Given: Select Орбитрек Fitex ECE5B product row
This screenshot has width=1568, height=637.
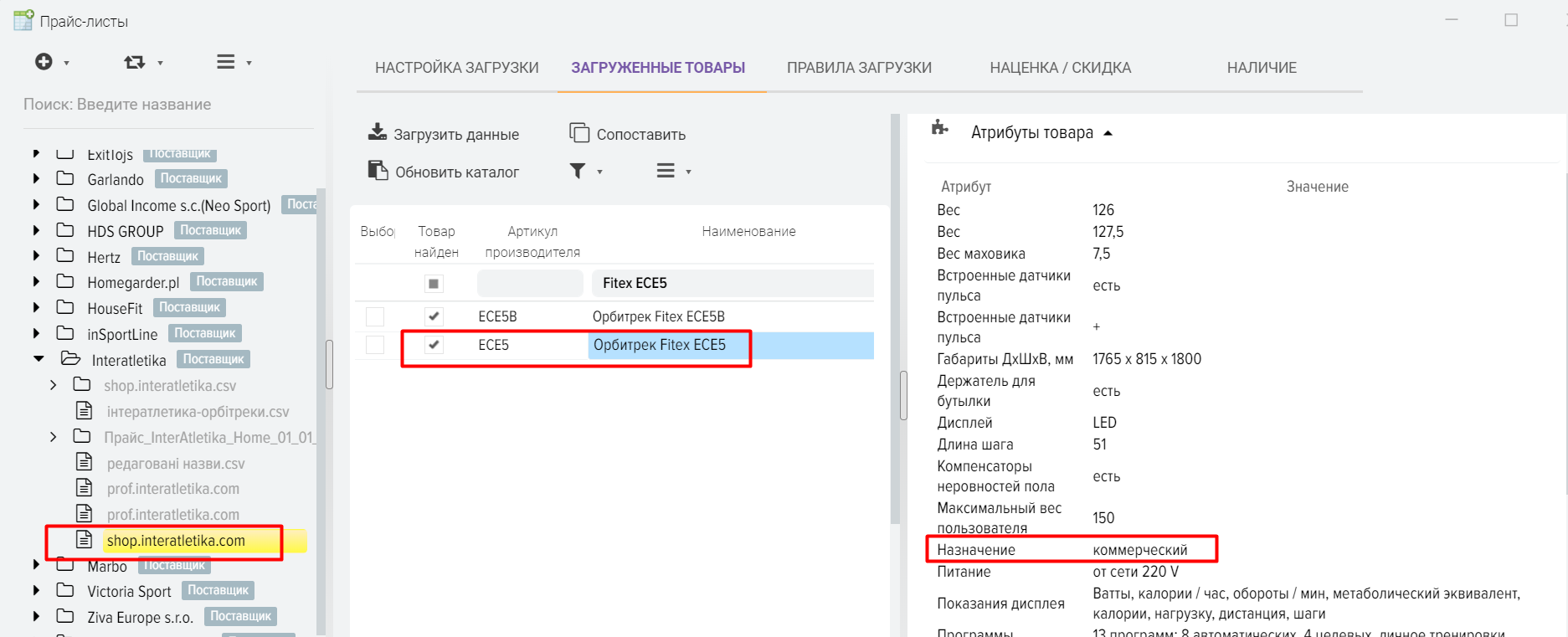Looking at the screenshot, I should tap(615, 316).
